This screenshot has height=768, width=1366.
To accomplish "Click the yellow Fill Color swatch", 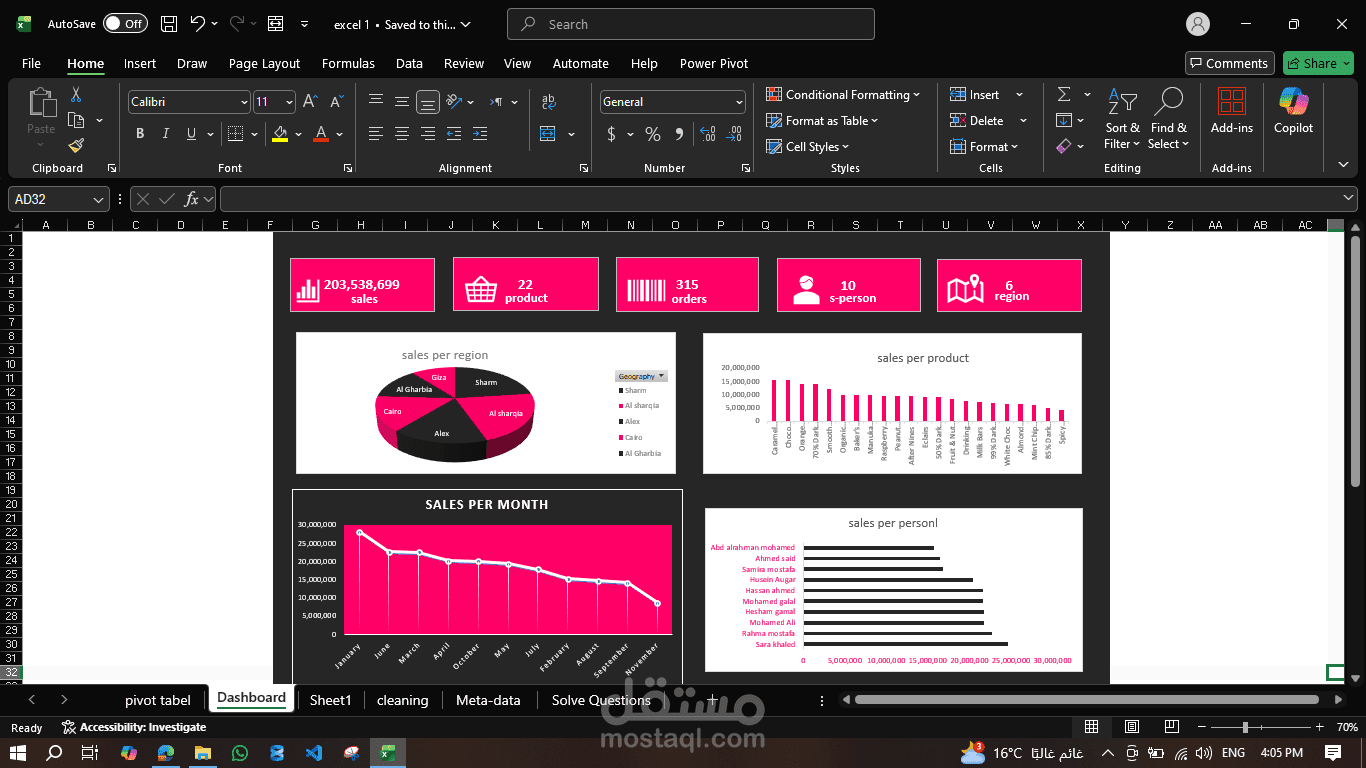I will tap(280, 134).
